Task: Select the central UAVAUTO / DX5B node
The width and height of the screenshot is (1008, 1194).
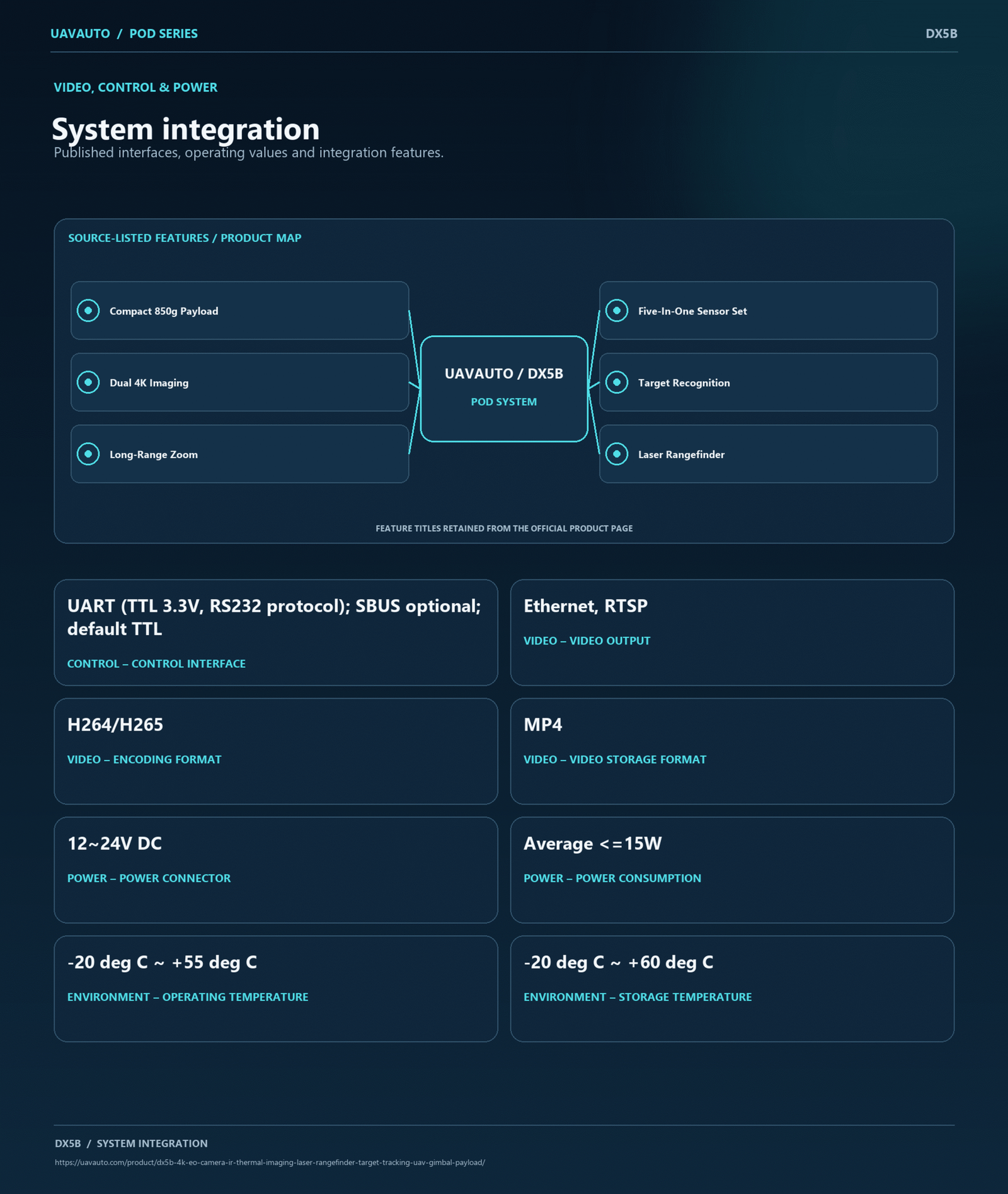Action: [x=504, y=389]
